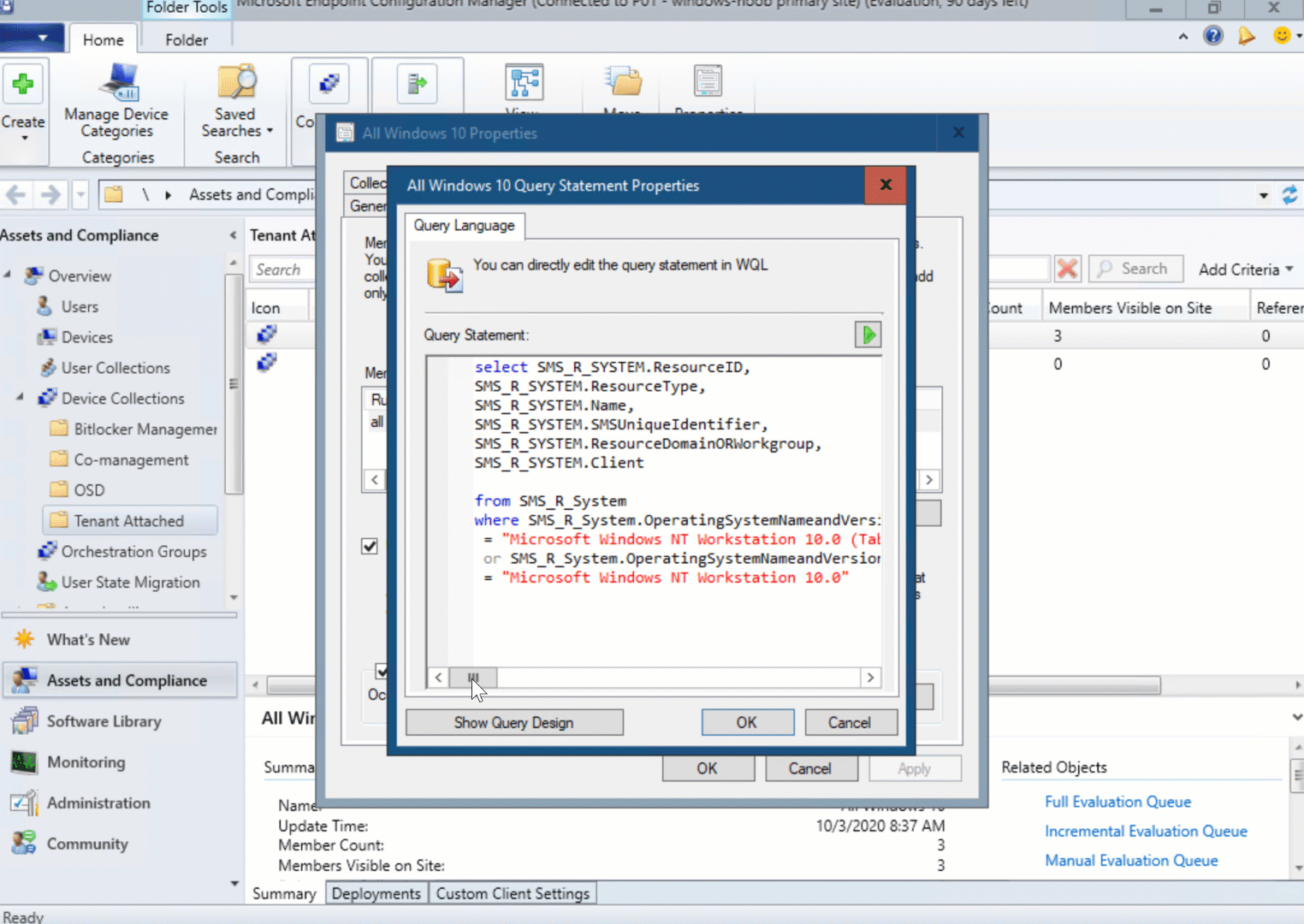Open the Summary bottom tab
The width and height of the screenshot is (1304, 924).
pyautogui.click(x=284, y=893)
